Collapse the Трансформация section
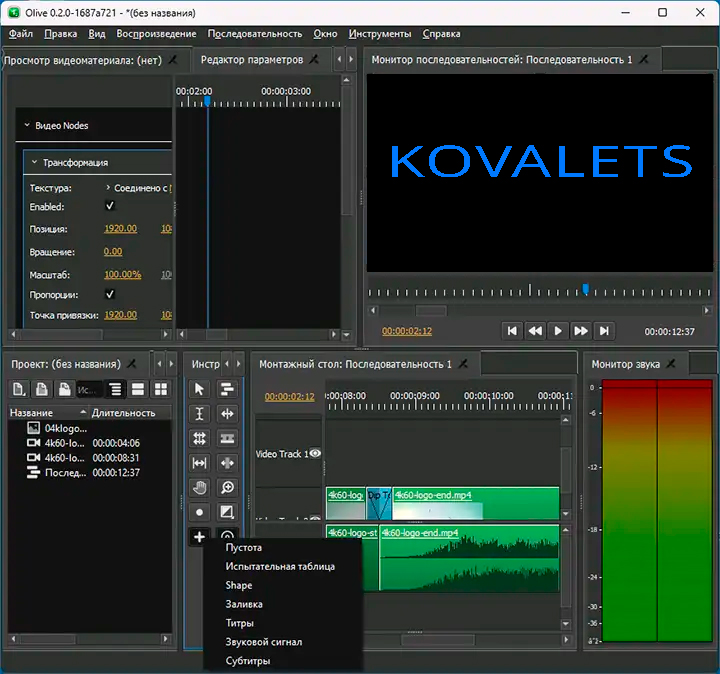This screenshot has height=674, width=720. [x=34, y=162]
